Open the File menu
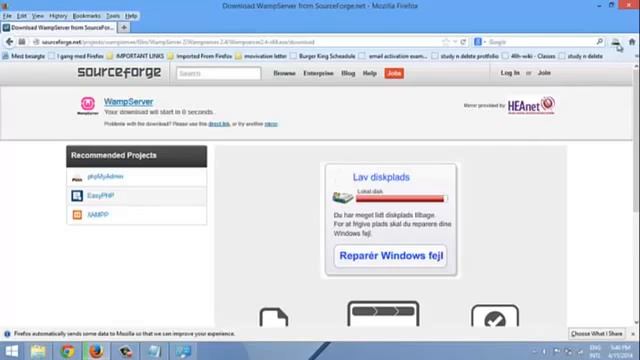Screen dimensions: 640x360 (7, 16)
